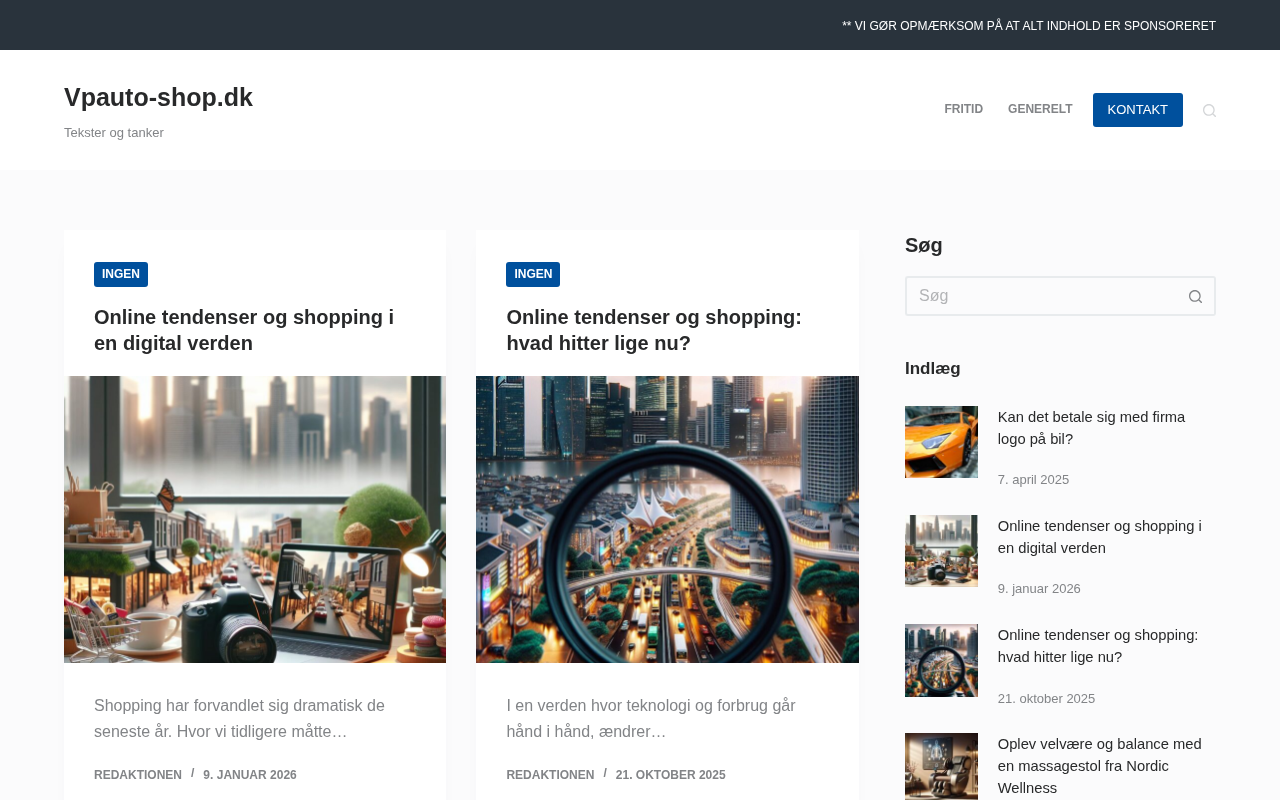
Task: Select the INGEN tag on hvad hitter post
Action: pyautogui.click(x=533, y=274)
